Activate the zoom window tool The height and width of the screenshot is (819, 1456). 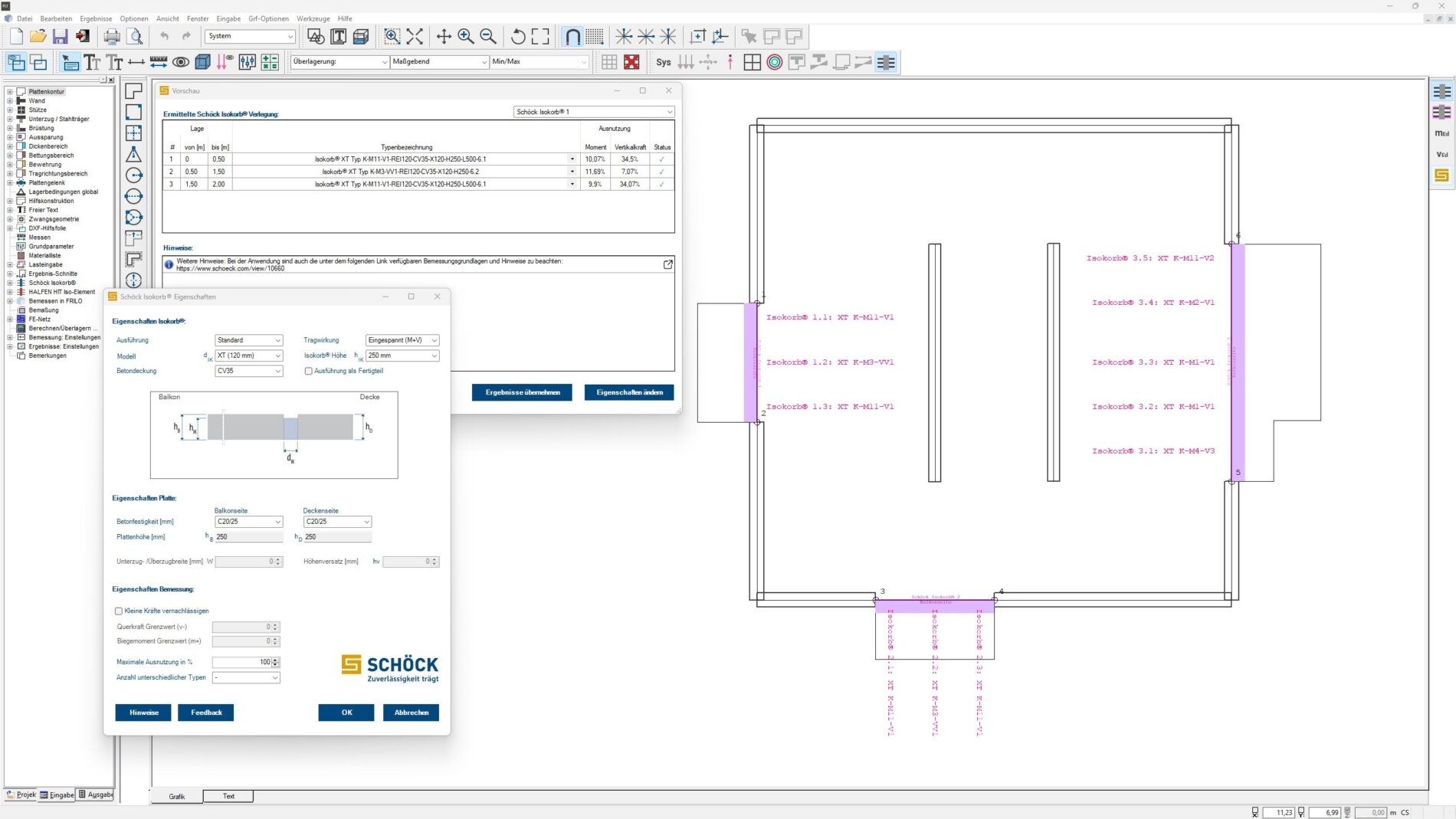392,36
